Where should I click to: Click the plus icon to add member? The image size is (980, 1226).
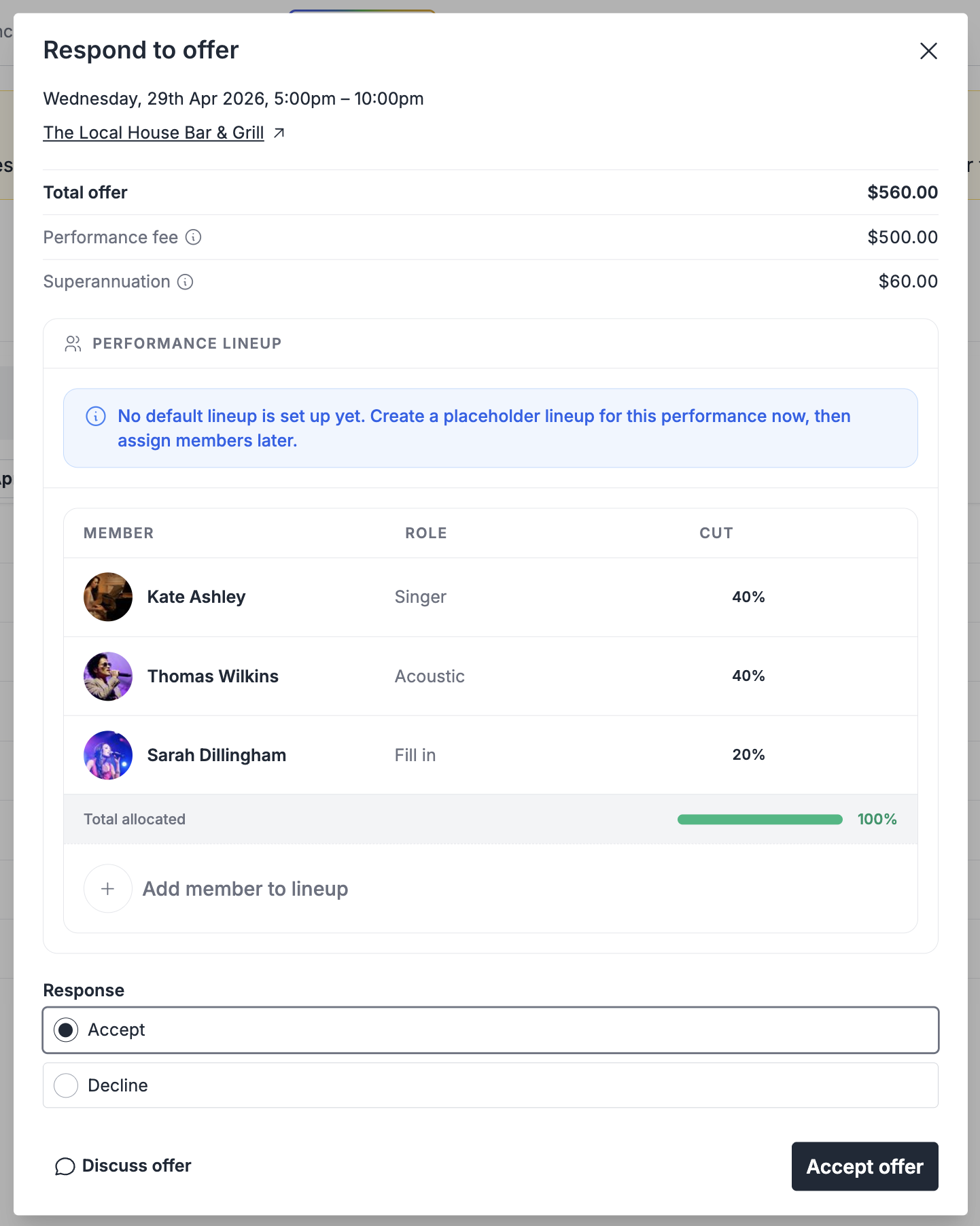click(107, 889)
